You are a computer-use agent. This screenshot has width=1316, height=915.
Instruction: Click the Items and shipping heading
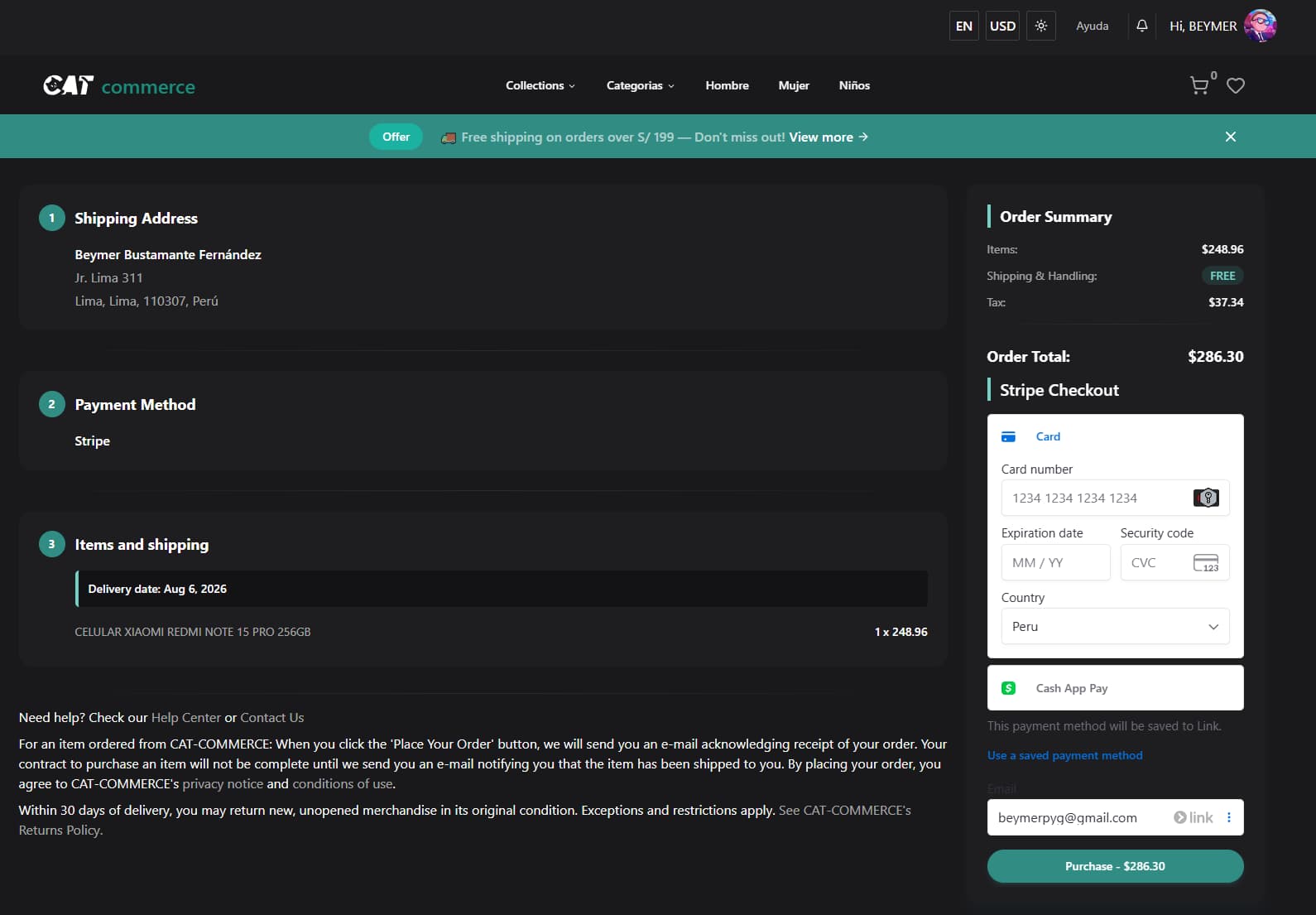pos(142,545)
